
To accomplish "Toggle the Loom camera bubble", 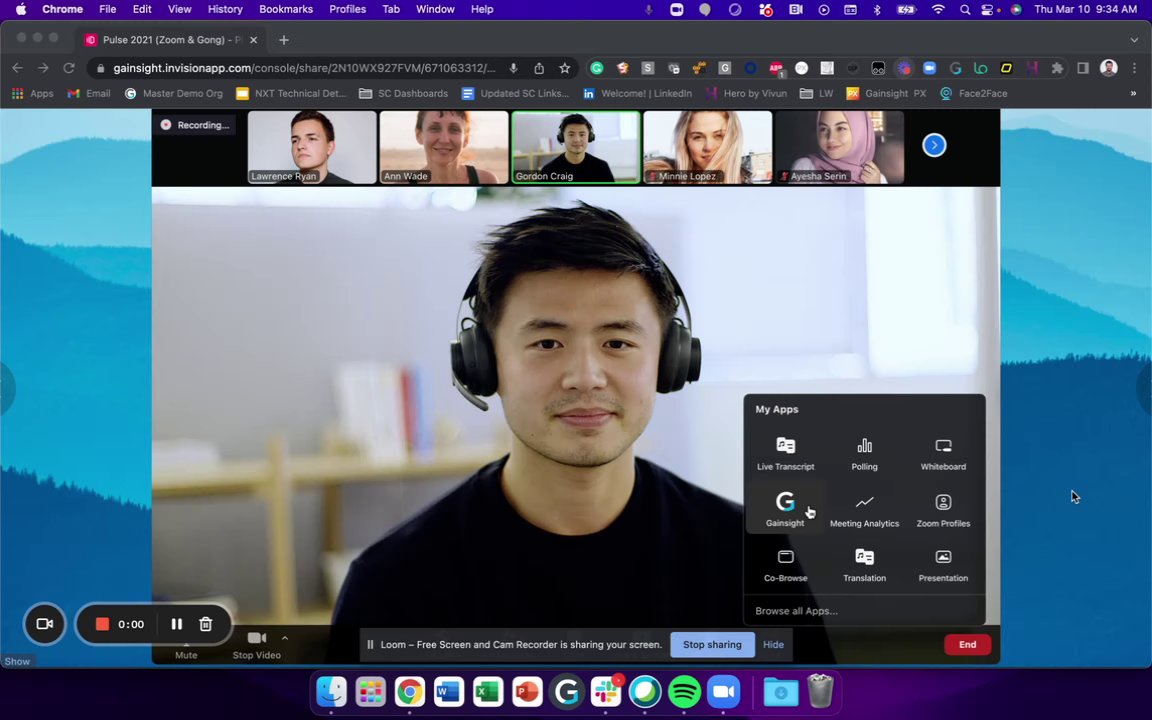I will tap(45, 624).
